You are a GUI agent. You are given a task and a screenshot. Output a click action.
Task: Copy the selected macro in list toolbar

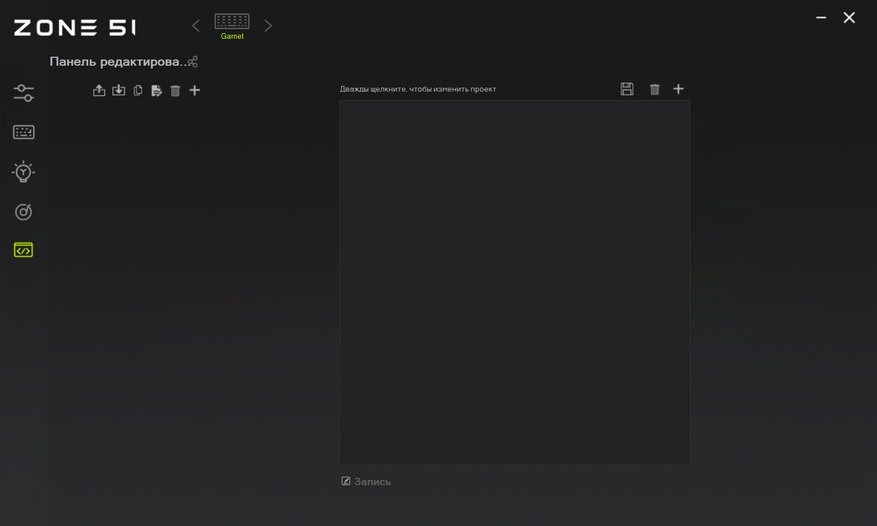point(138,91)
